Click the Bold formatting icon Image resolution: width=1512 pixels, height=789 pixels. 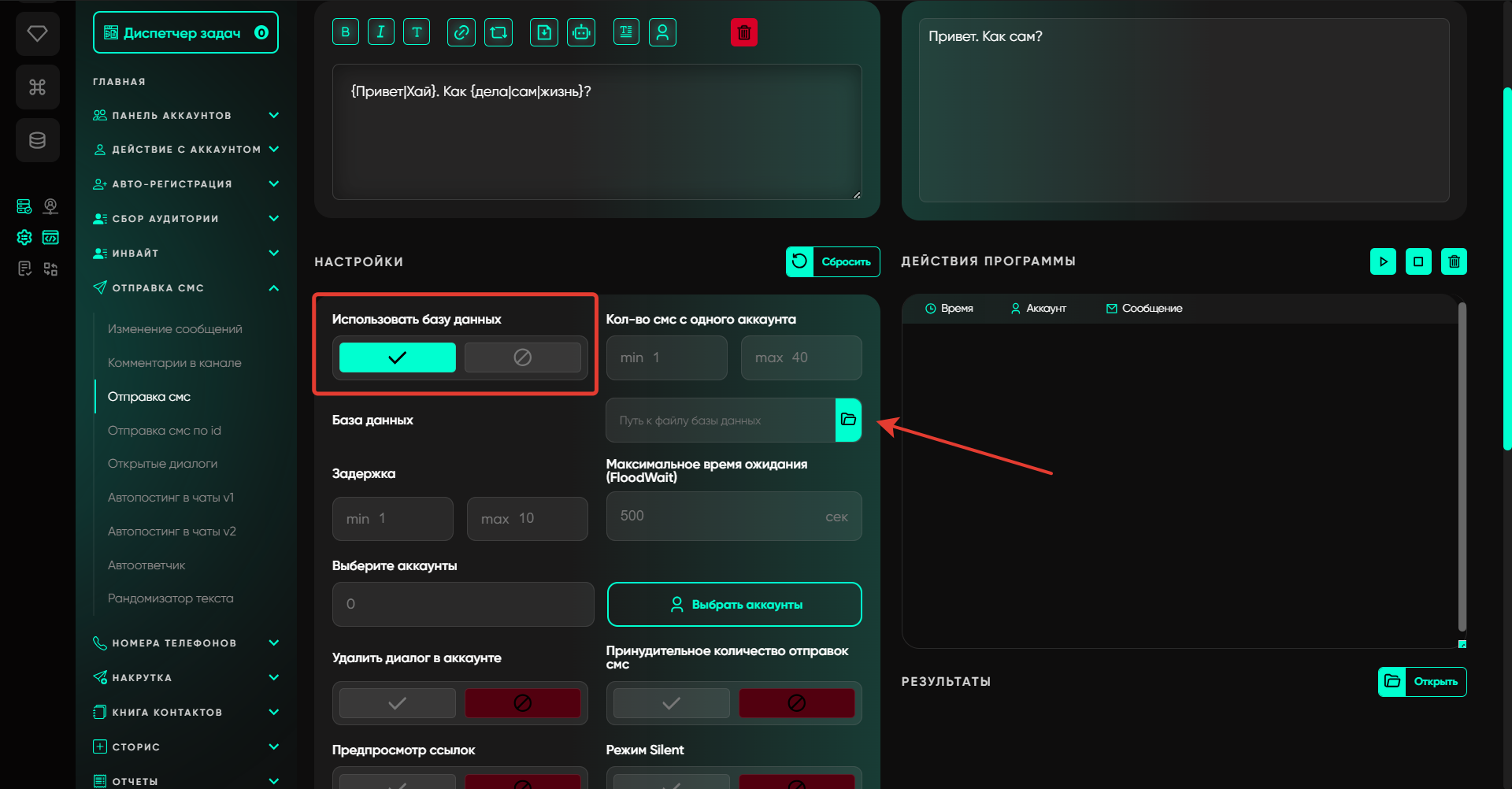click(346, 32)
